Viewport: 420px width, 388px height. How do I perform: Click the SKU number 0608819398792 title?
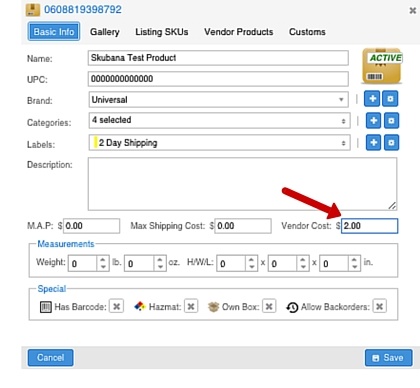pos(83,9)
